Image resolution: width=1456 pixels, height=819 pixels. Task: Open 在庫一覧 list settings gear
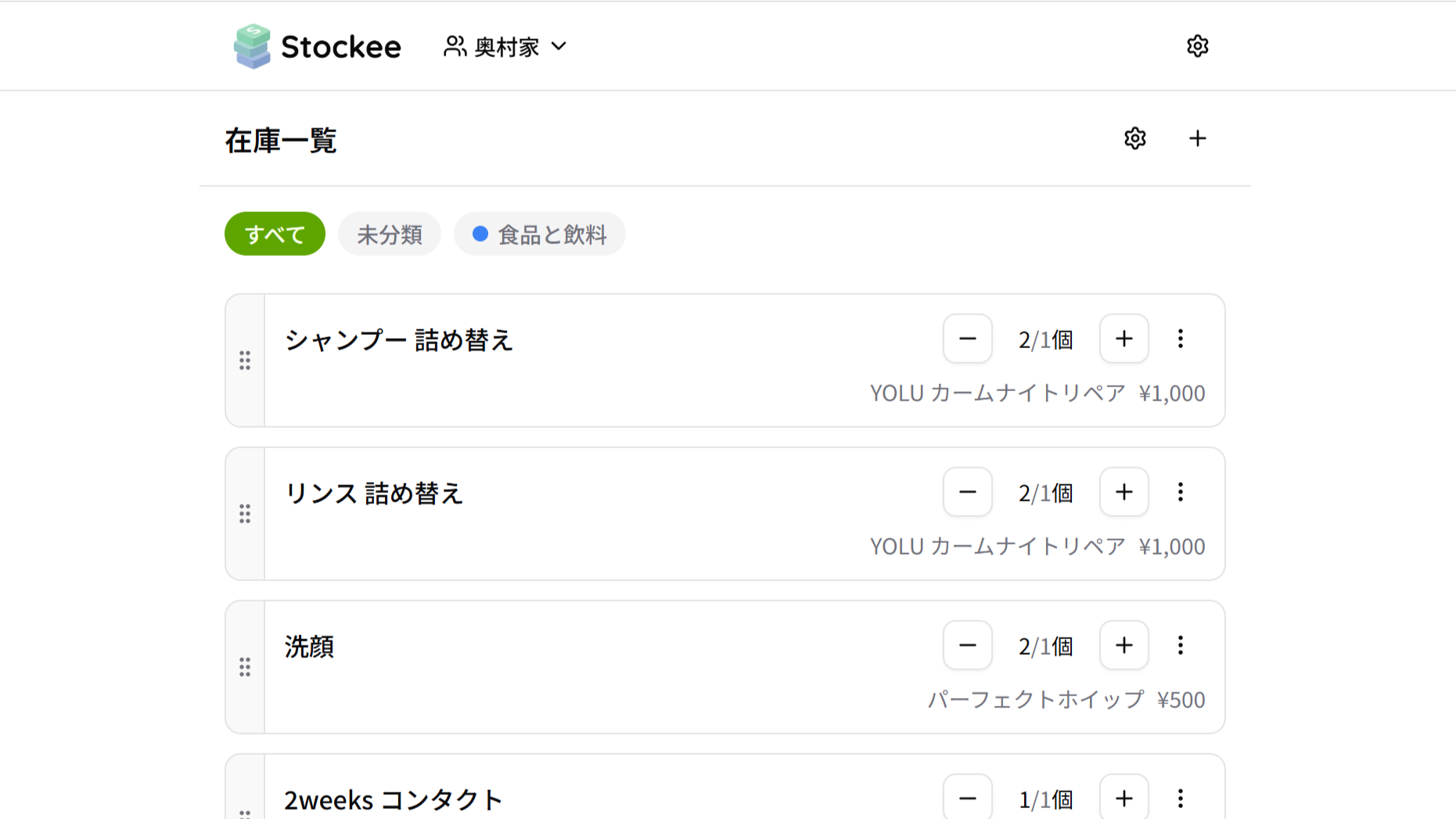click(x=1134, y=139)
